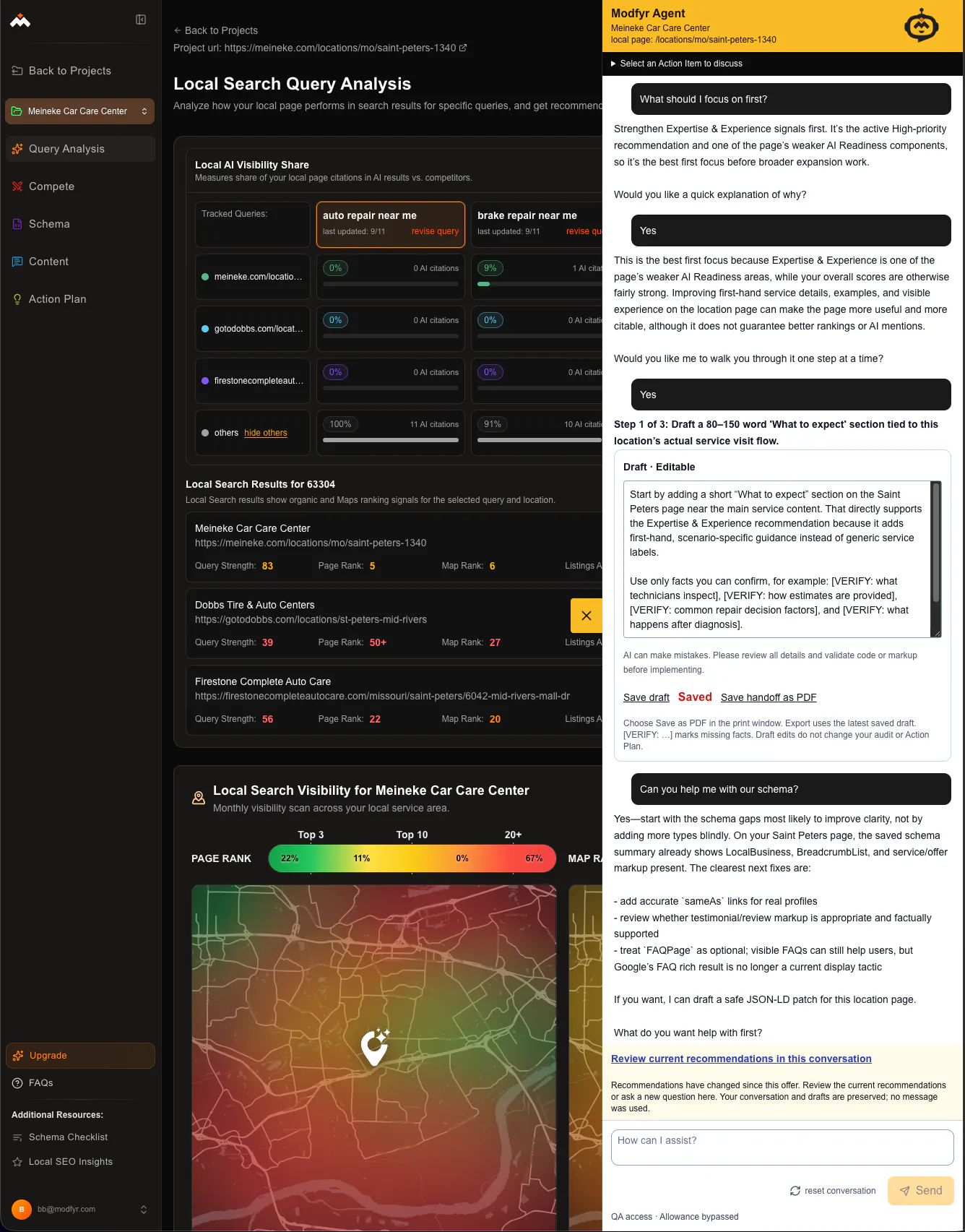Click the Dobbs Tire & Auto Centers result title
Image resolution: width=965 pixels, height=1232 pixels.
point(255,605)
